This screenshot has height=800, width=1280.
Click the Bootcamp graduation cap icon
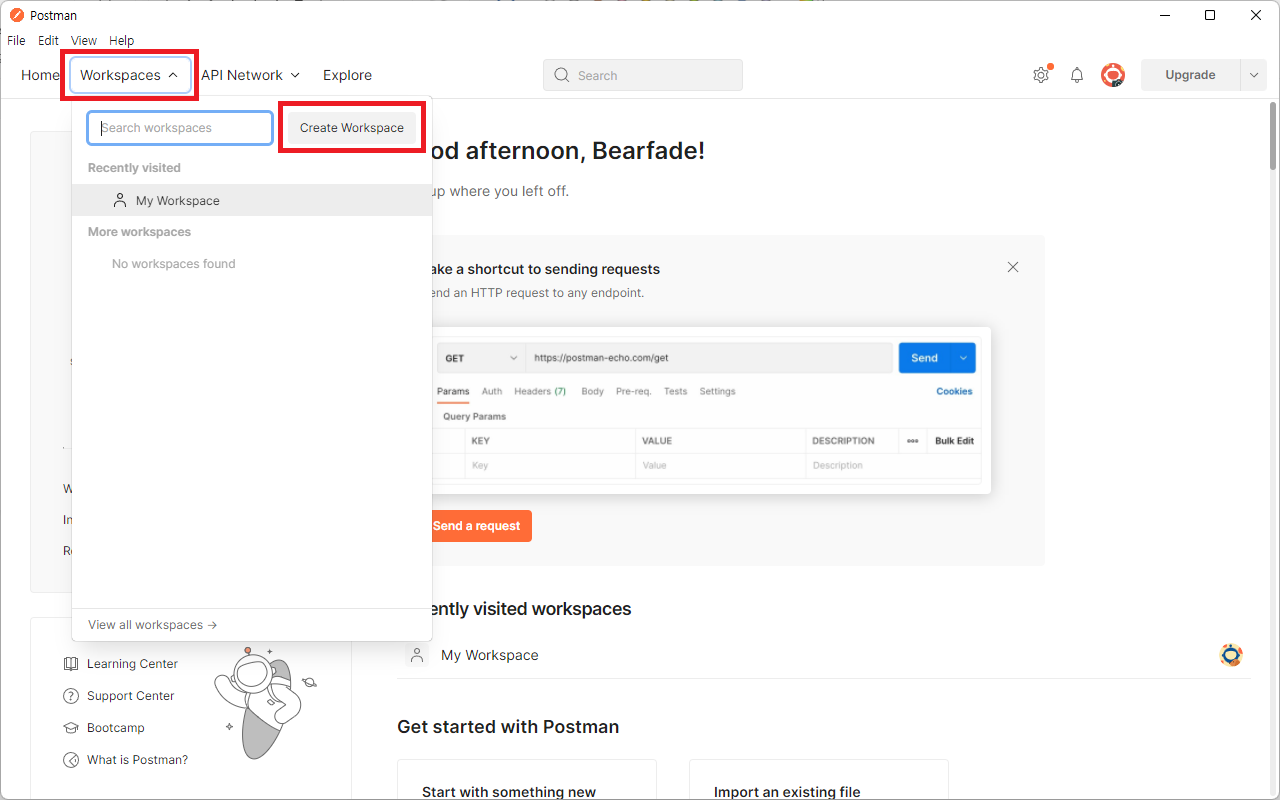click(71, 728)
